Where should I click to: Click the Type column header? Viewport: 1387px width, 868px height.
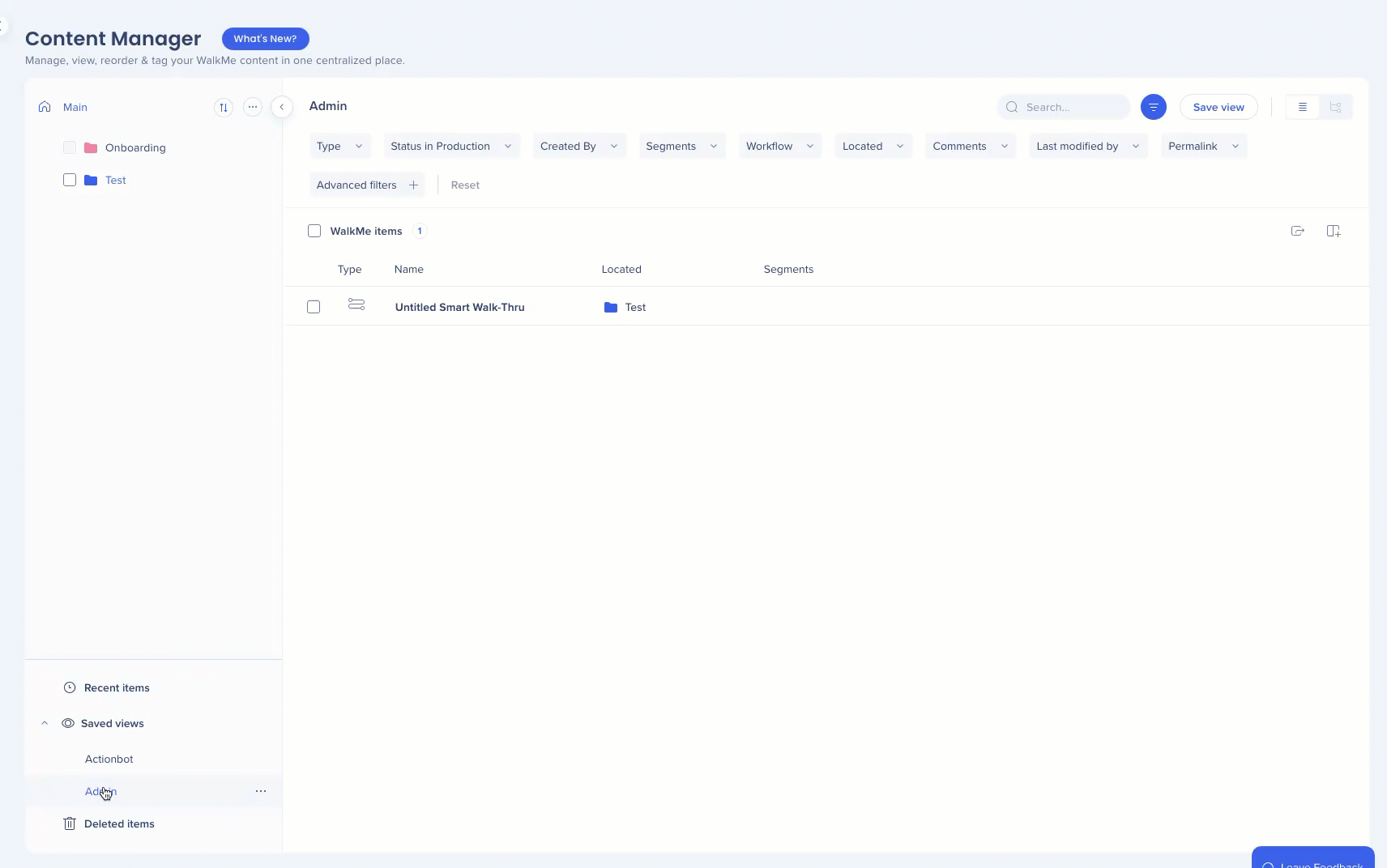pyautogui.click(x=350, y=269)
